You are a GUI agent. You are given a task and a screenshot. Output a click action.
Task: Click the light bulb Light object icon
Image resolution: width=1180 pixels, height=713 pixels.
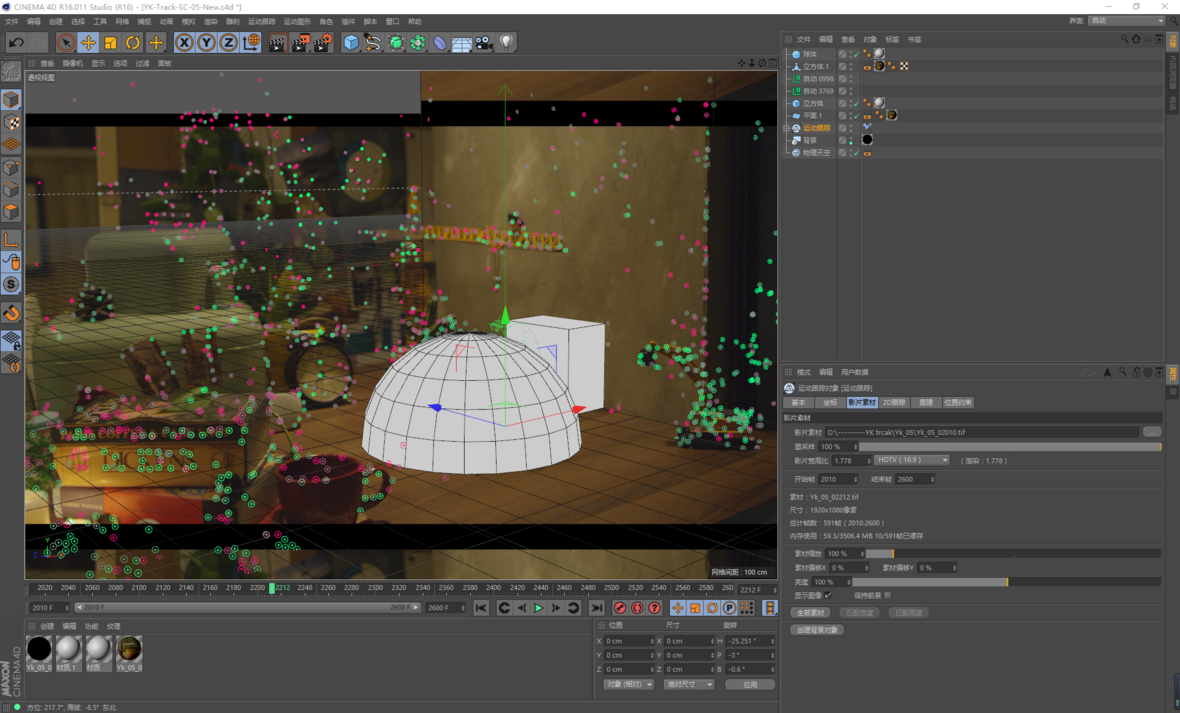tap(507, 42)
